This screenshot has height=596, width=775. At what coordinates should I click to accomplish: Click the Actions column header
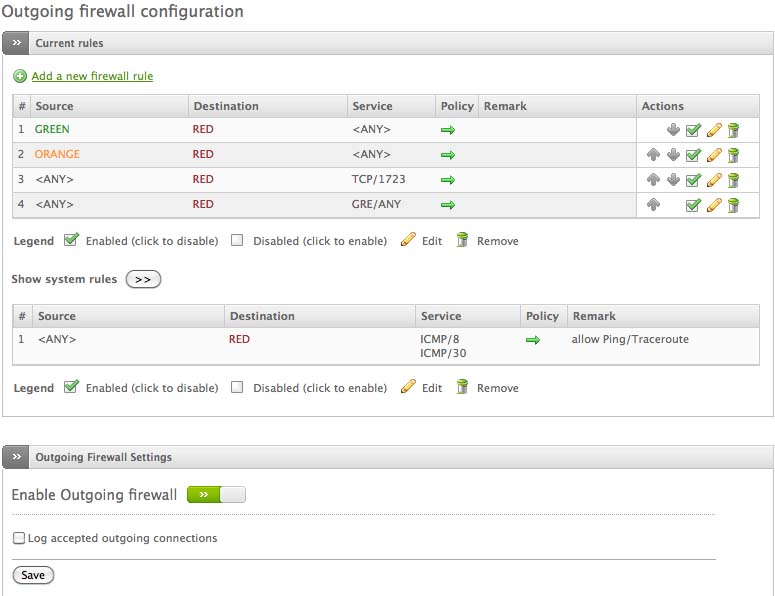pos(662,106)
